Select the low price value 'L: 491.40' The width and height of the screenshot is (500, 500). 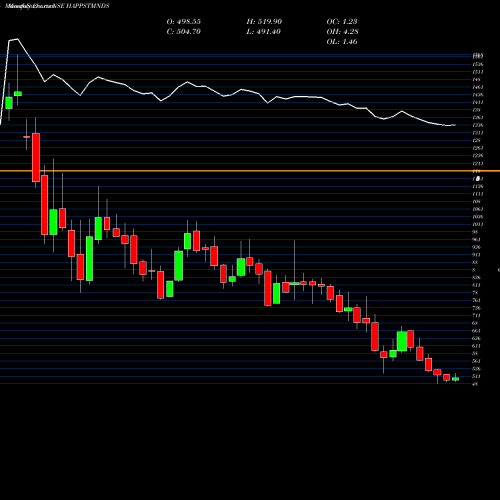(x=264, y=32)
